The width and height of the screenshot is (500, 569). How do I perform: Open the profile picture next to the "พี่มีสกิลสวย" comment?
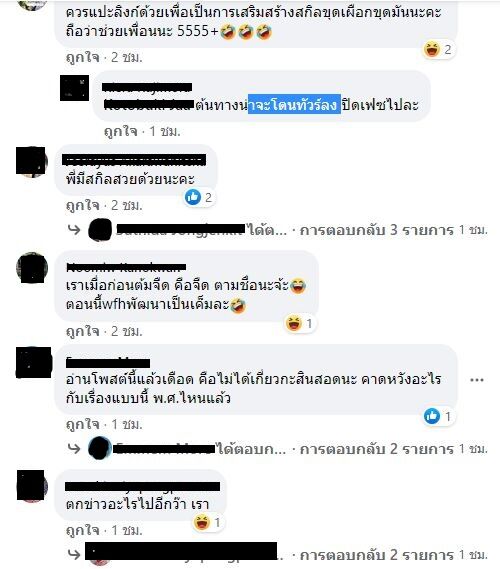[x=31, y=161]
